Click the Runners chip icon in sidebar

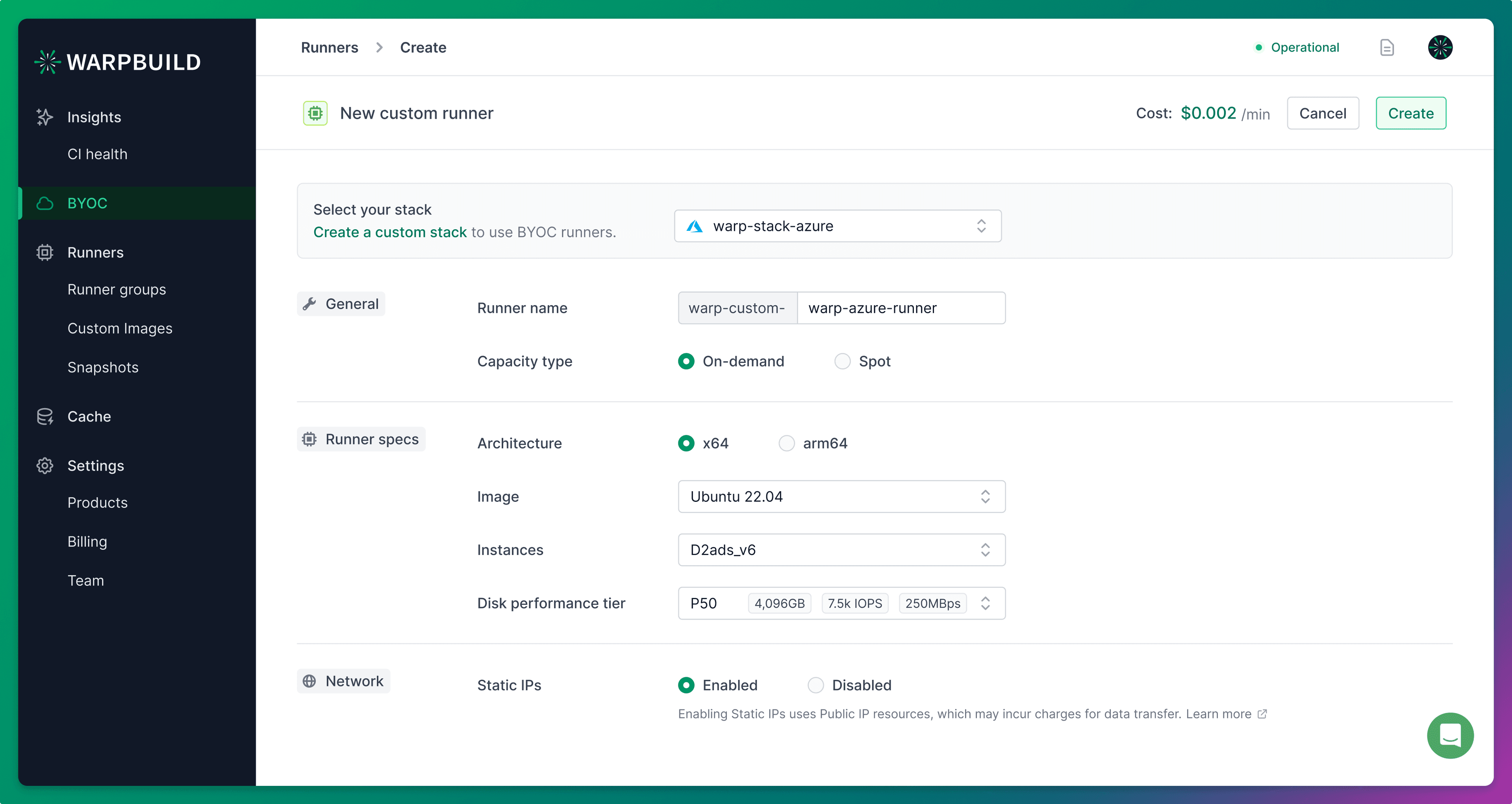44,253
